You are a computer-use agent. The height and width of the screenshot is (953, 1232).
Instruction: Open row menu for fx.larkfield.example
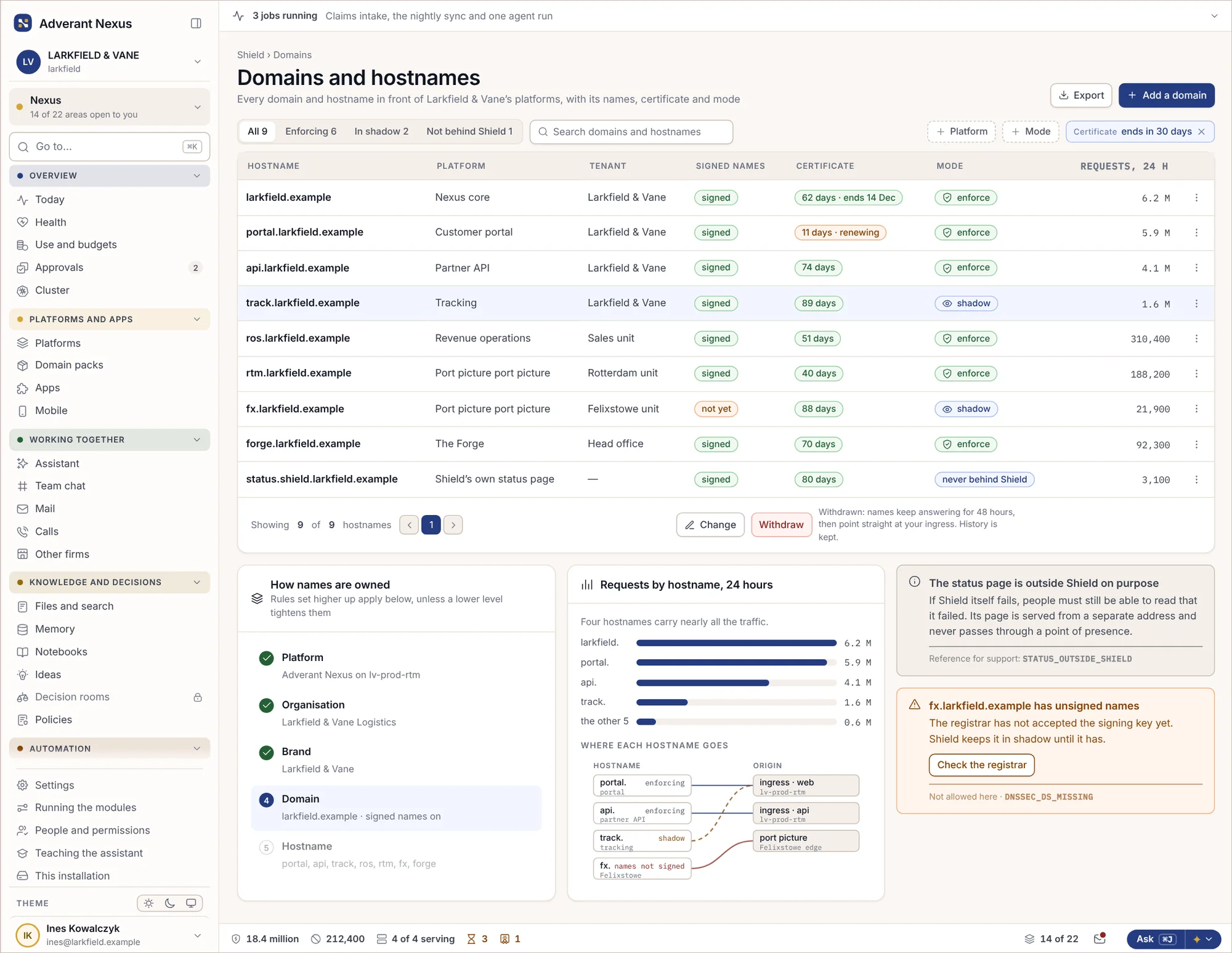tap(1196, 409)
